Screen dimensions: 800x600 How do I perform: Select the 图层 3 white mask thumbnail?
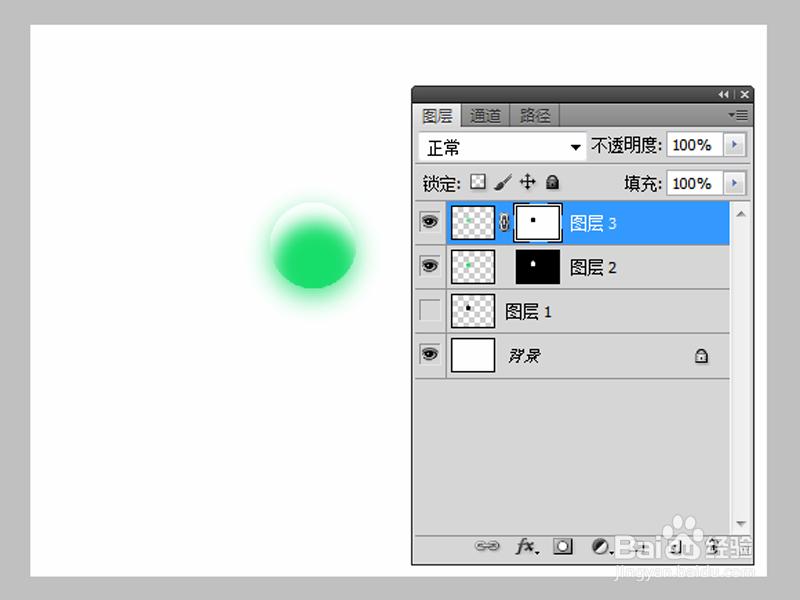tap(538, 222)
